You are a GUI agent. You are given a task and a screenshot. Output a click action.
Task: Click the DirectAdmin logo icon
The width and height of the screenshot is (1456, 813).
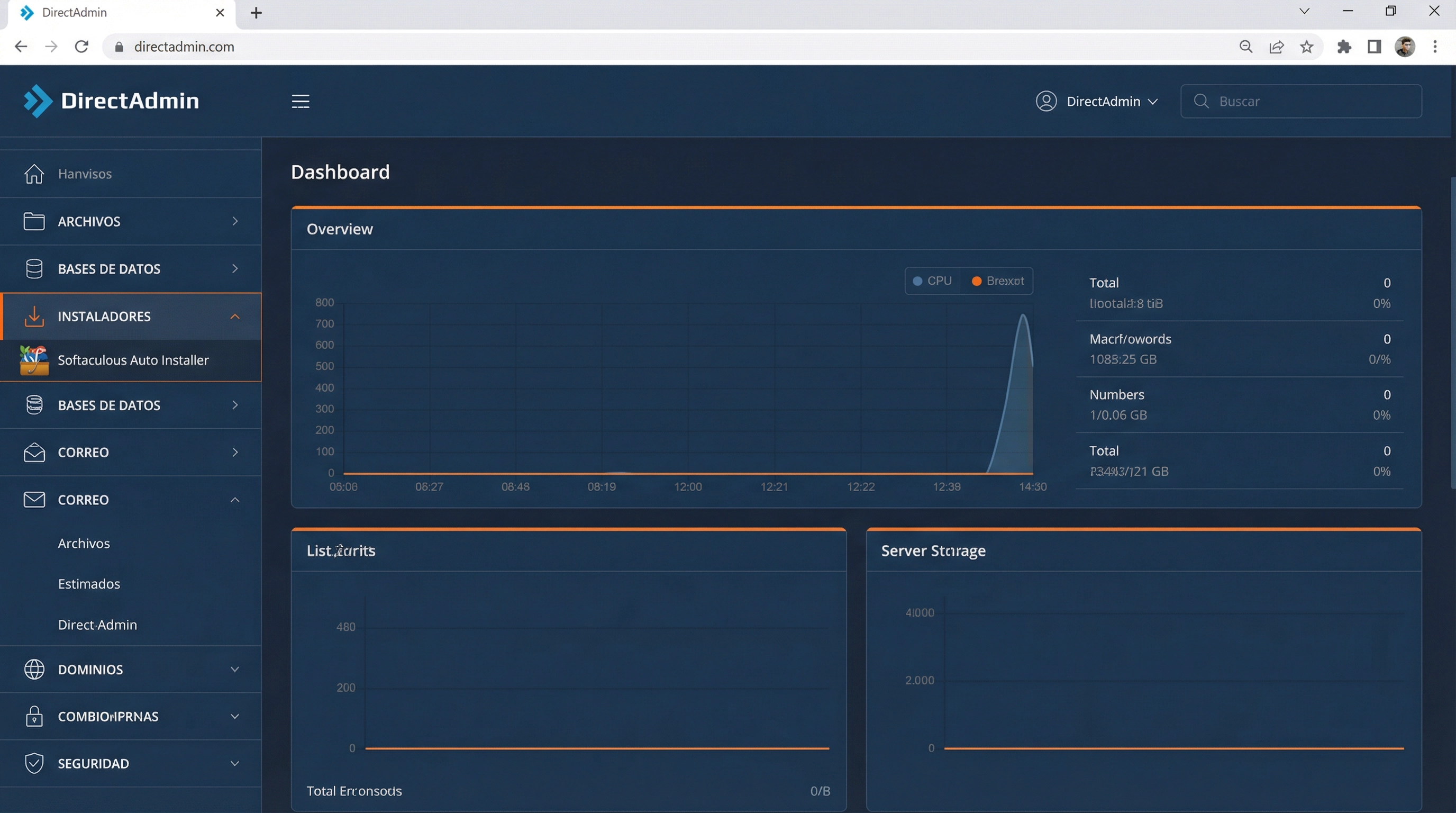[x=38, y=101]
